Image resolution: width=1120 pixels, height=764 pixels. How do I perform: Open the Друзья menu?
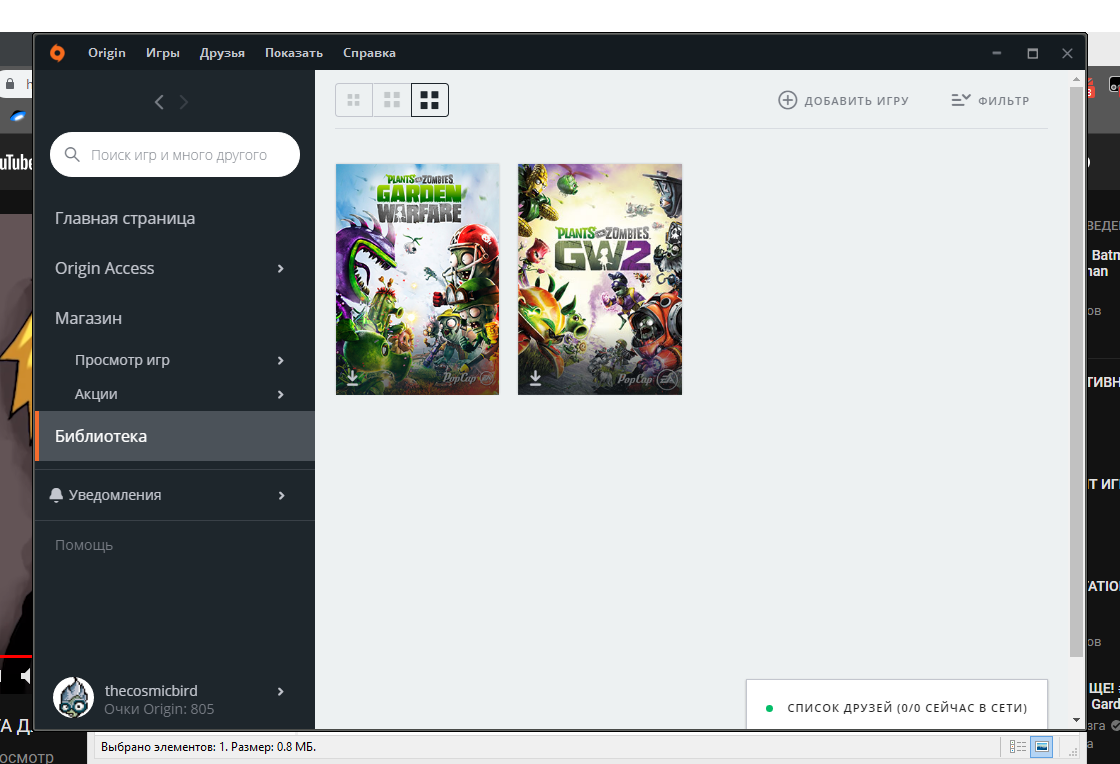(222, 53)
